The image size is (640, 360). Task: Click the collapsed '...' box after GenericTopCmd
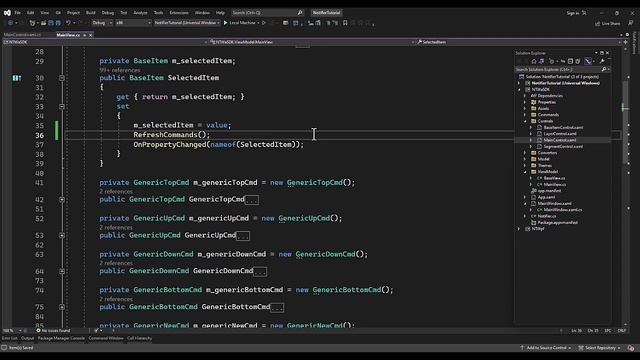pos(251,200)
